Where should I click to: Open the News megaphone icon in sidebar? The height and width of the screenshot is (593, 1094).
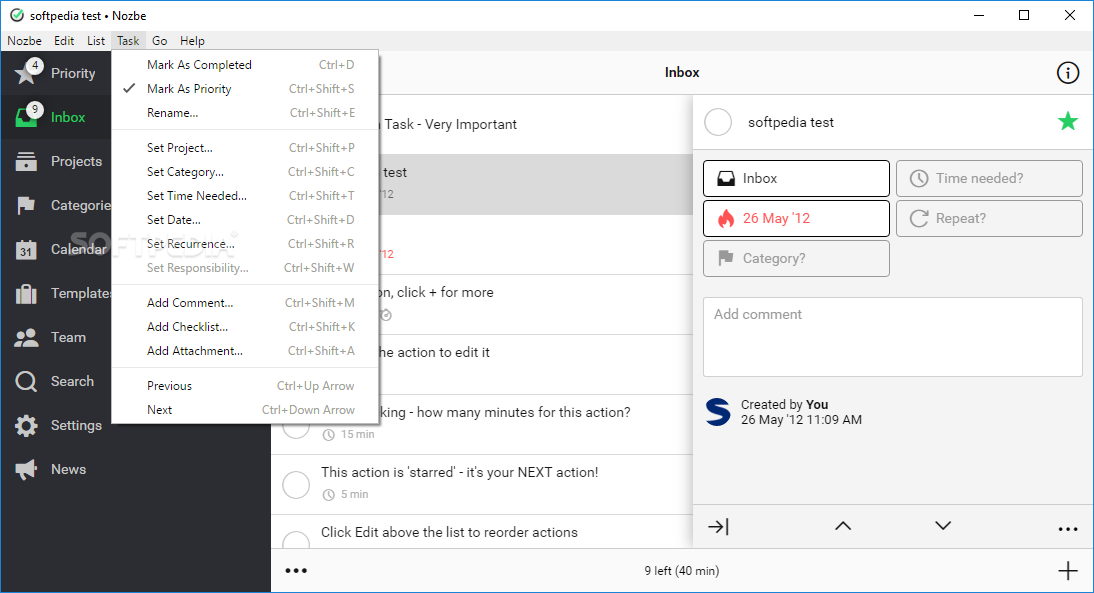[27, 470]
